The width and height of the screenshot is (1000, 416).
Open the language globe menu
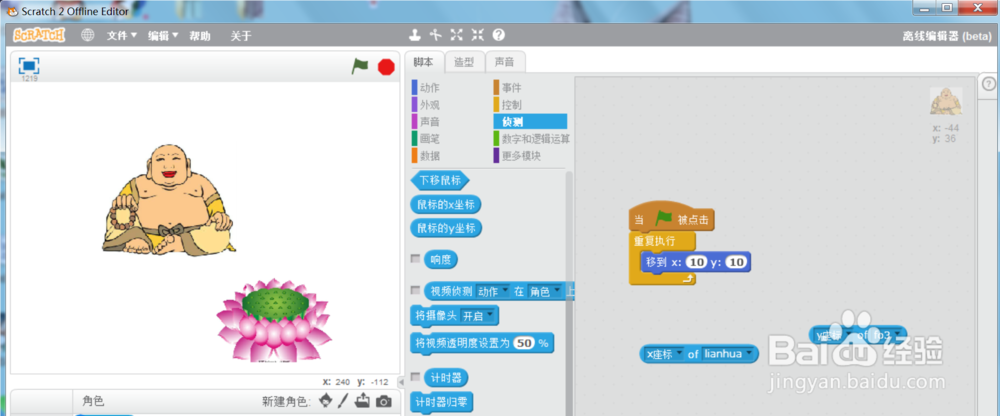87,35
